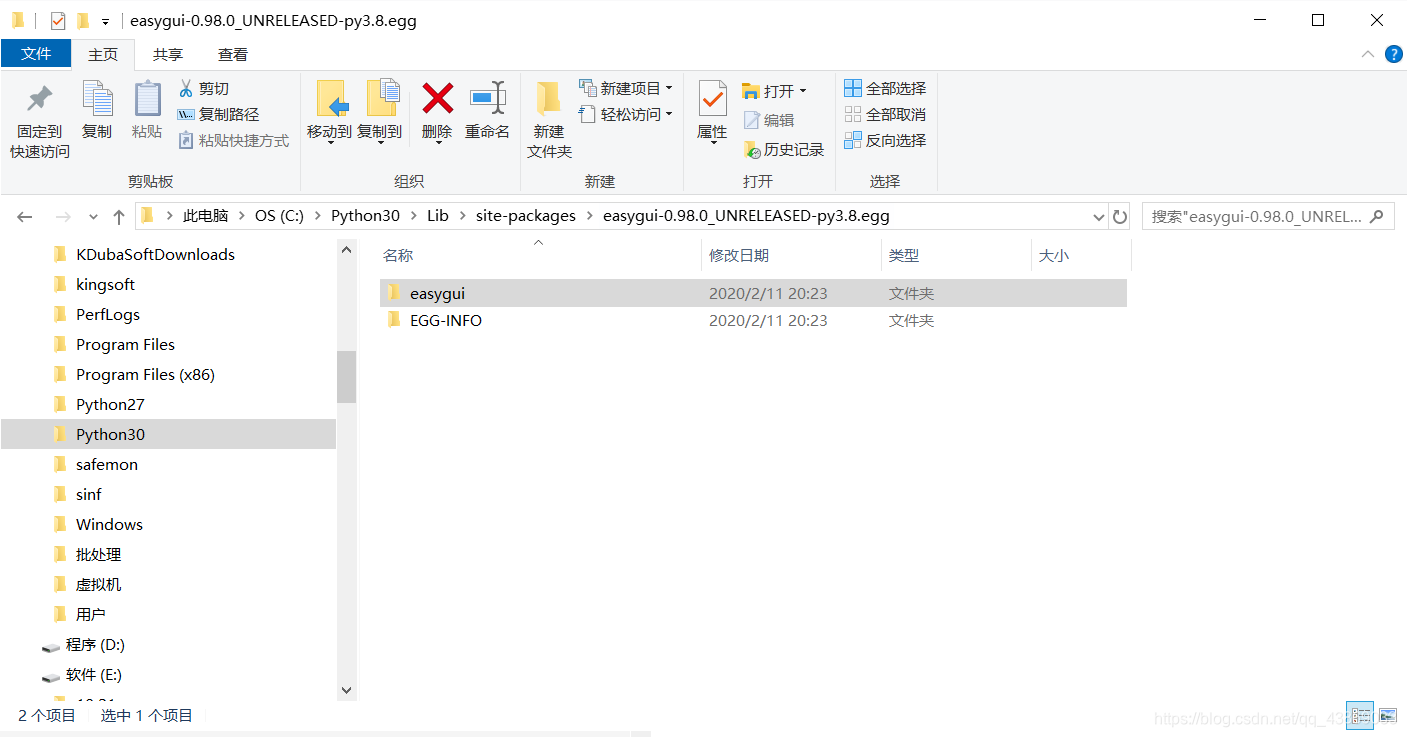Screen dimensions: 1407x737
Task: Open the 文件 (File) menu
Action: pos(36,54)
